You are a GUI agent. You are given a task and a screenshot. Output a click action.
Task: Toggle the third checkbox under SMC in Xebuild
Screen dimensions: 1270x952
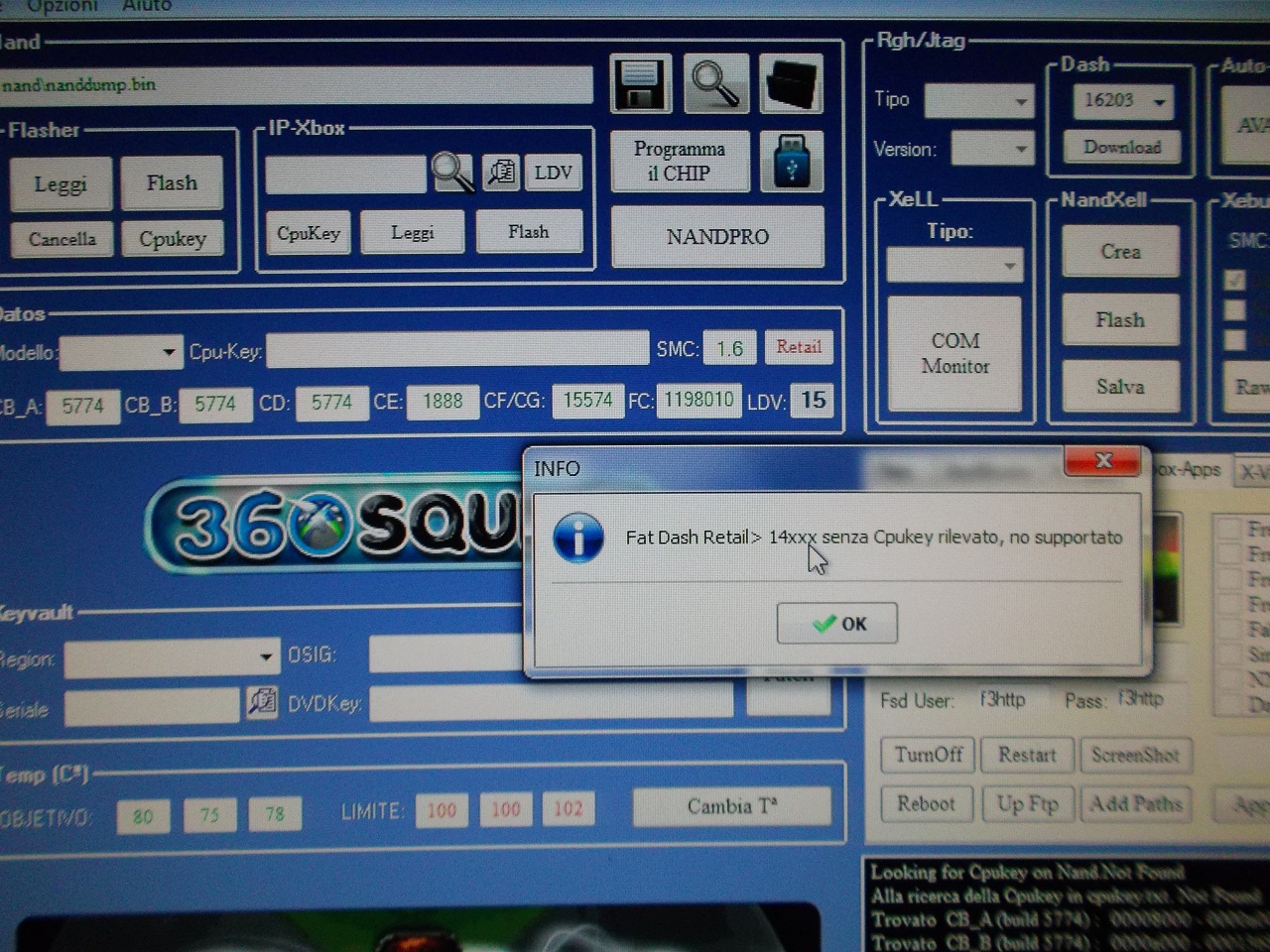1234,340
